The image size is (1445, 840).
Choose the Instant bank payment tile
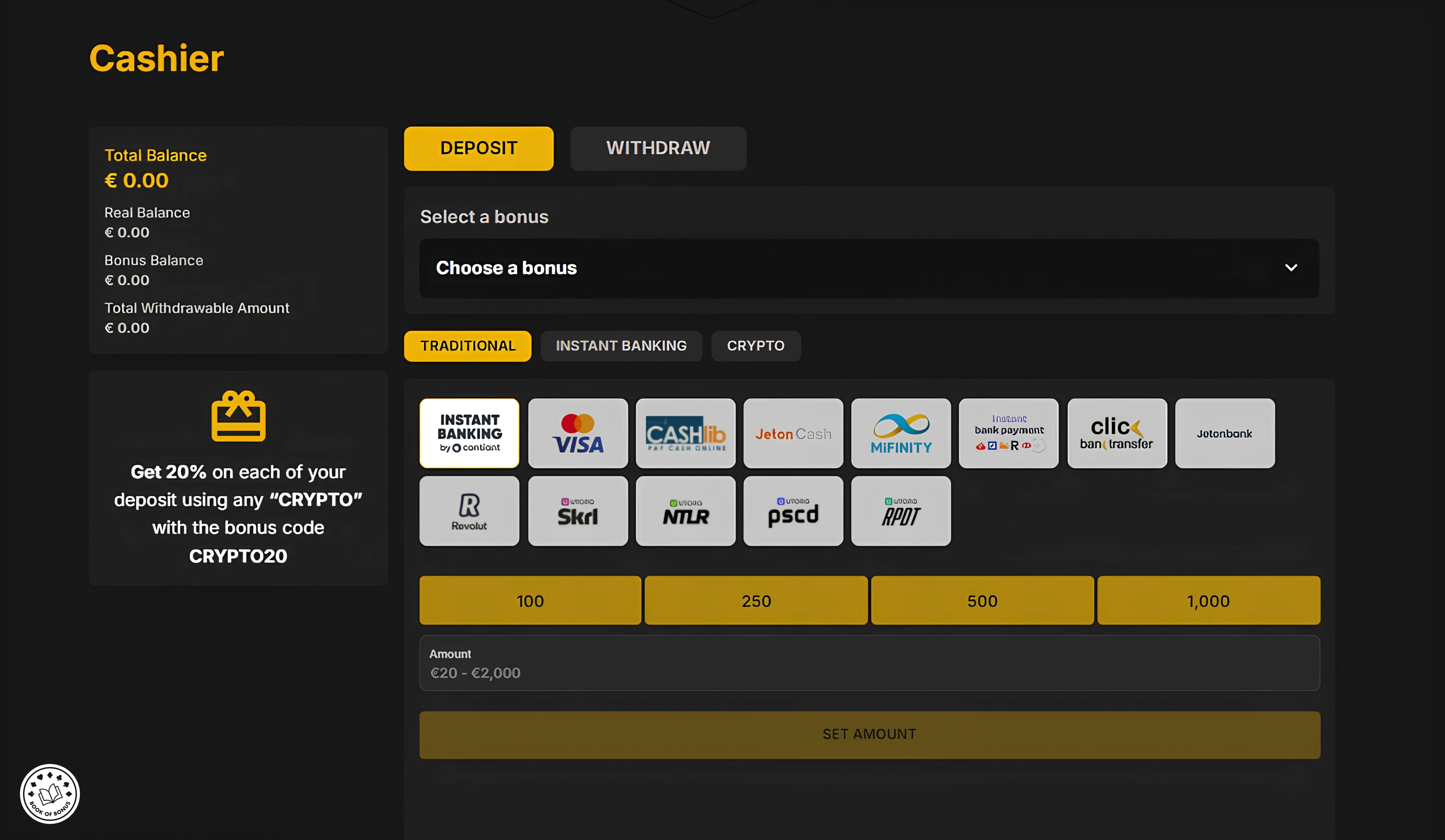click(1009, 433)
